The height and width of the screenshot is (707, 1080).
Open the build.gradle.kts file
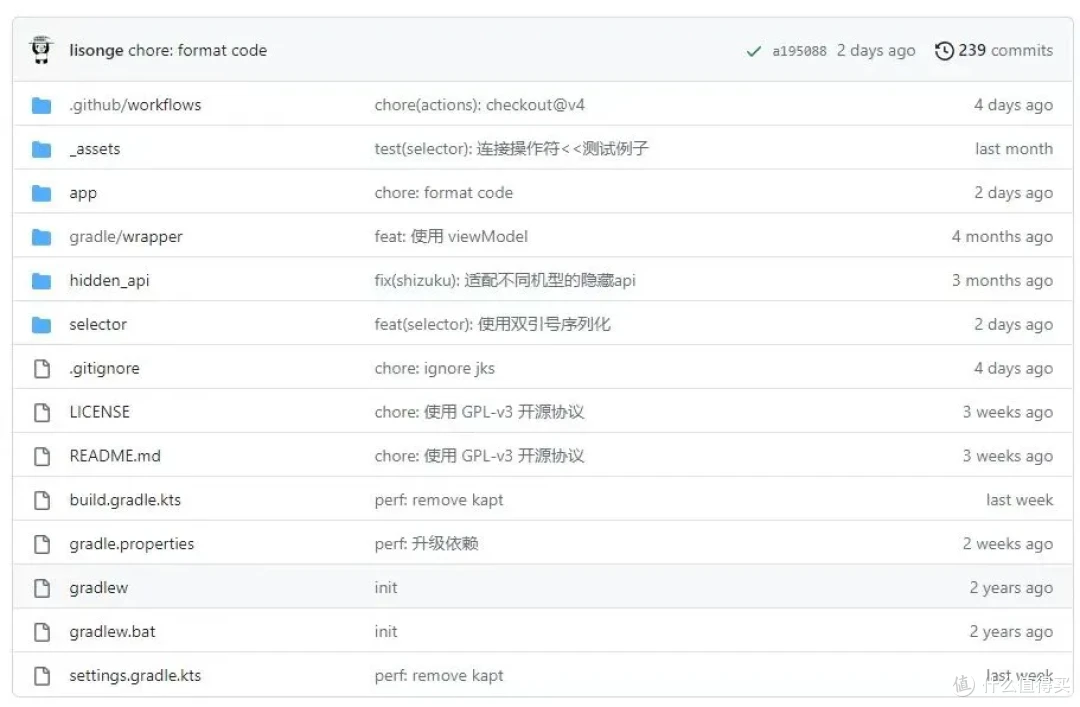(125, 500)
